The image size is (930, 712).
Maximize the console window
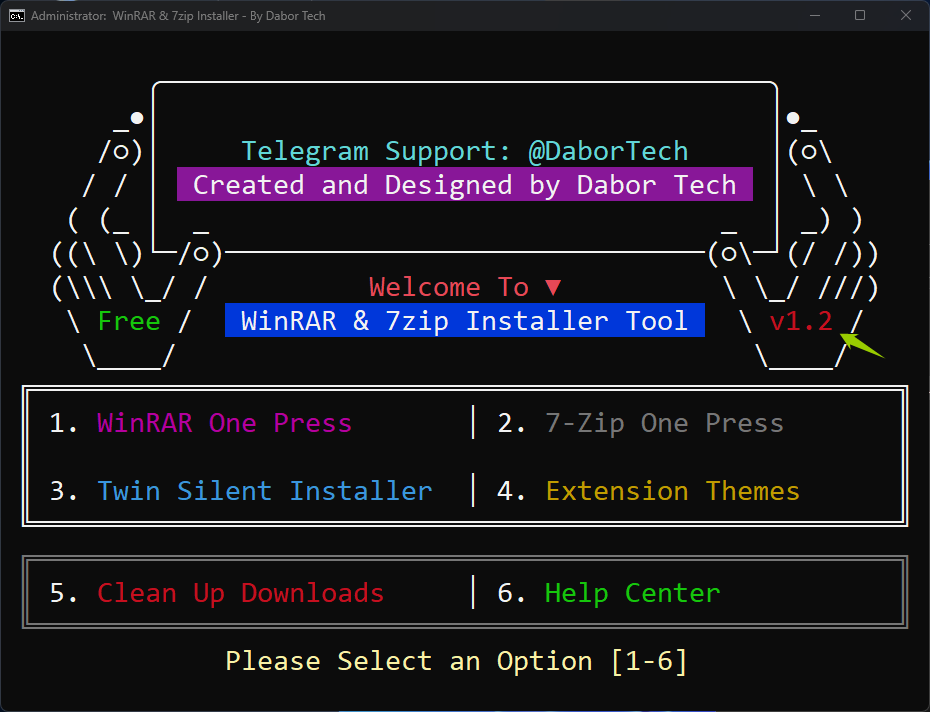point(860,16)
